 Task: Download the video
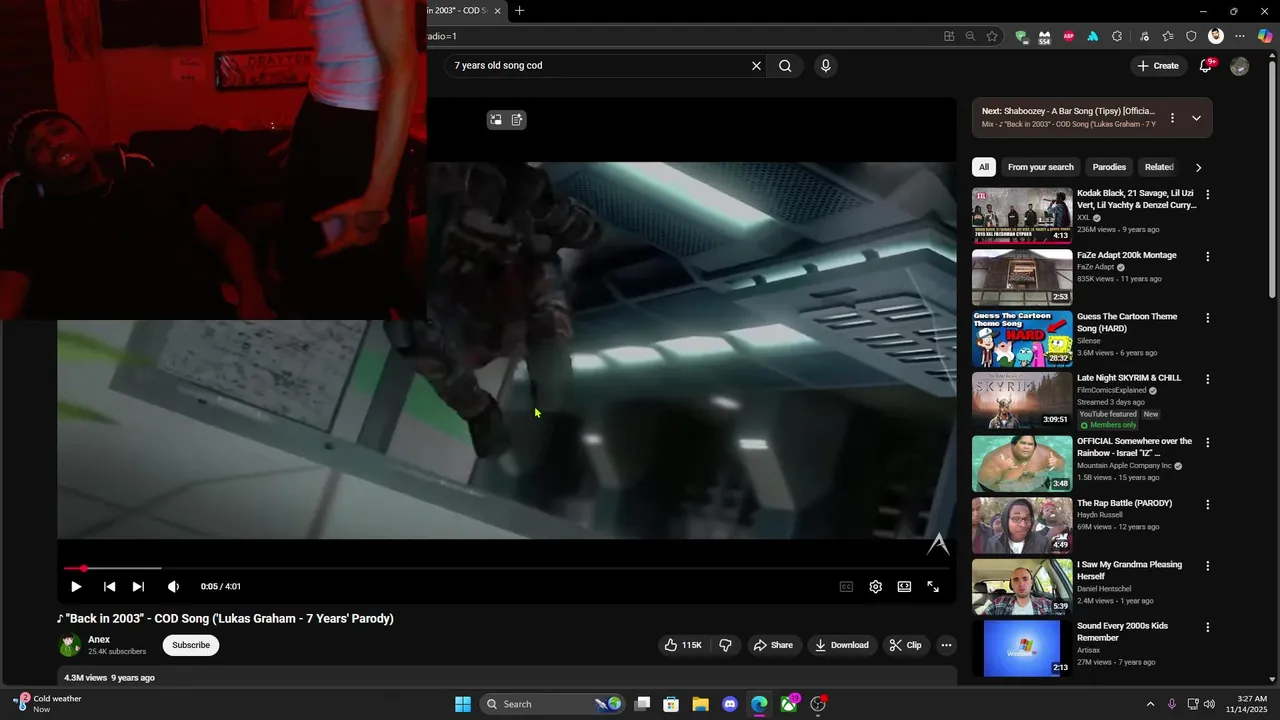coord(842,645)
